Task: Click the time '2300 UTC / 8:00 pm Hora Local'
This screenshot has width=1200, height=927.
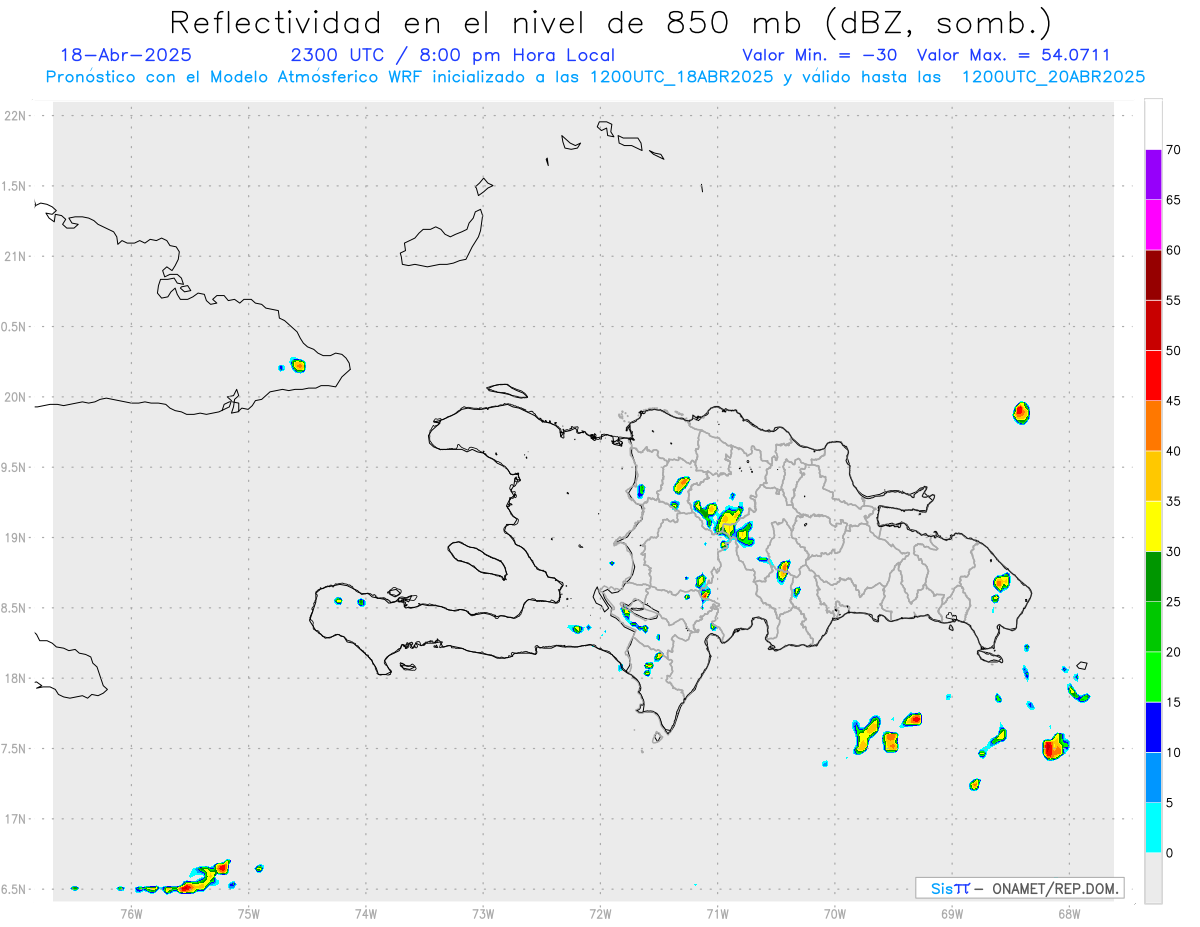Action: click(x=452, y=56)
